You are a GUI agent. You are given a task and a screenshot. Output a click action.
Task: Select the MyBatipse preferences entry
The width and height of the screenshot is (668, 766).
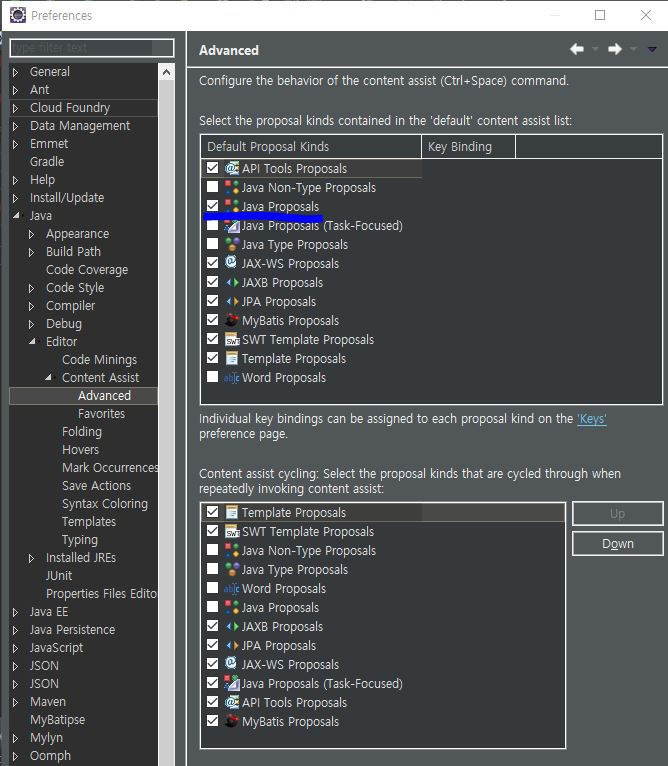coord(58,720)
